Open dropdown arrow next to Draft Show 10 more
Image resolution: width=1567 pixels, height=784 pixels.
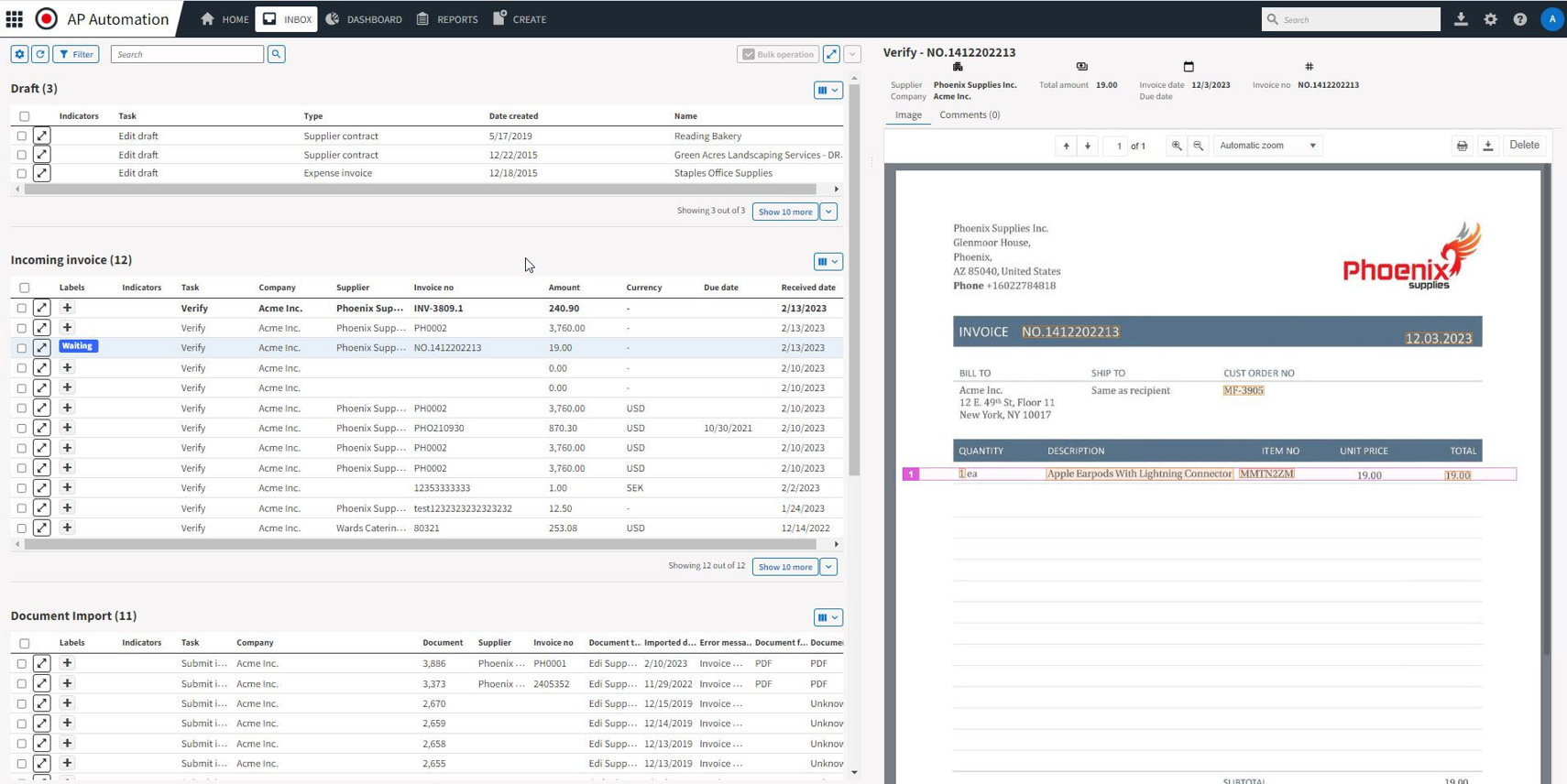tap(828, 212)
